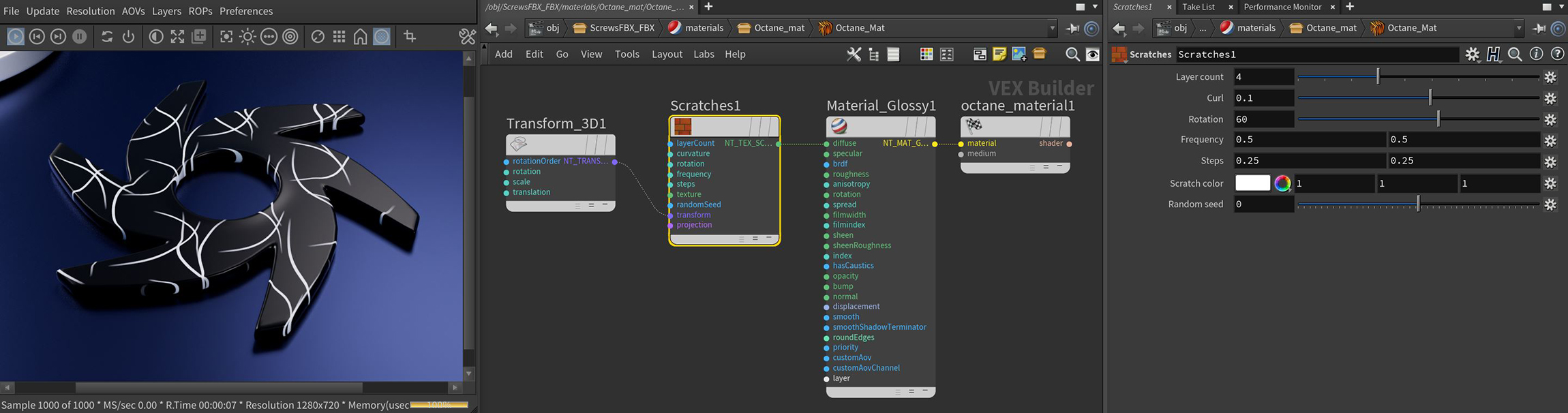Click the crop render region icon
Image resolution: width=1568 pixels, height=413 pixels.
pos(410,37)
